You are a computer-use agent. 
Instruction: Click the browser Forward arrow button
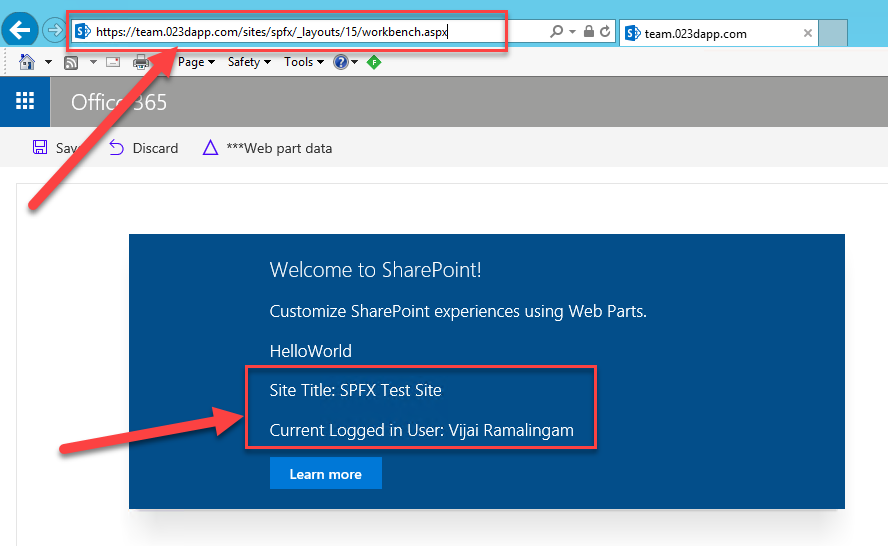point(54,30)
